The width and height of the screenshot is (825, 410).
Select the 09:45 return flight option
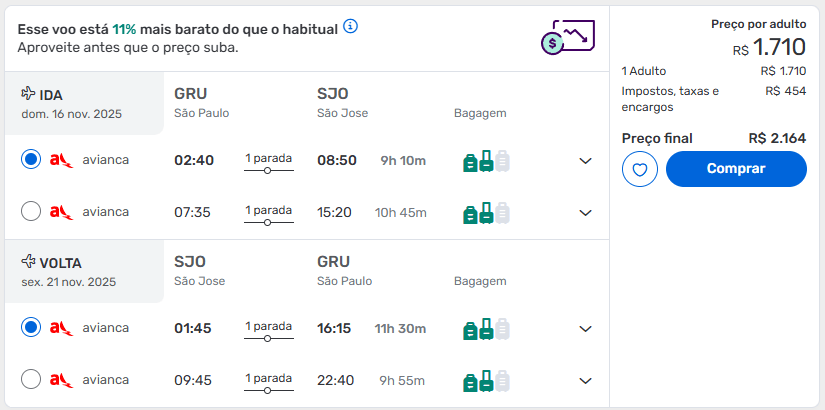pos(31,379)
